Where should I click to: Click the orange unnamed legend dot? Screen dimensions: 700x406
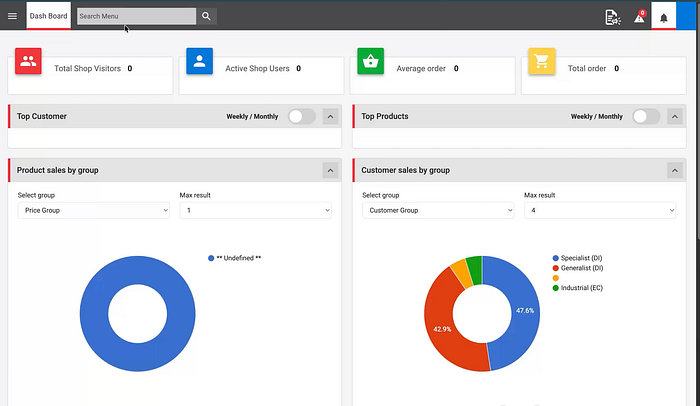tap(556, 278)
